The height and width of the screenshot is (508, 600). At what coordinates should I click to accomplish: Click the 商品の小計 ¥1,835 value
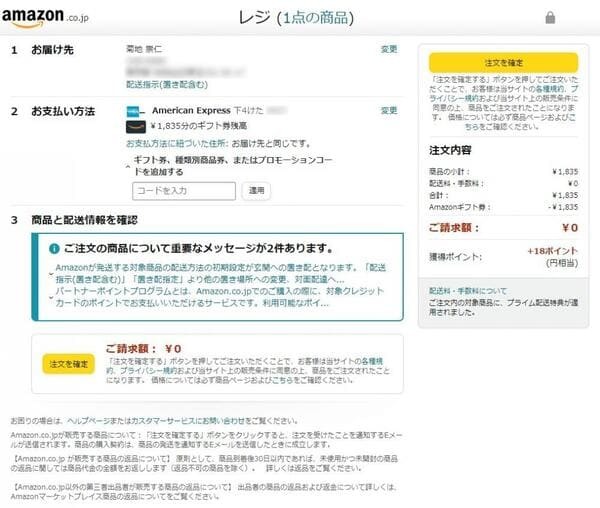(x=565, y=172)
